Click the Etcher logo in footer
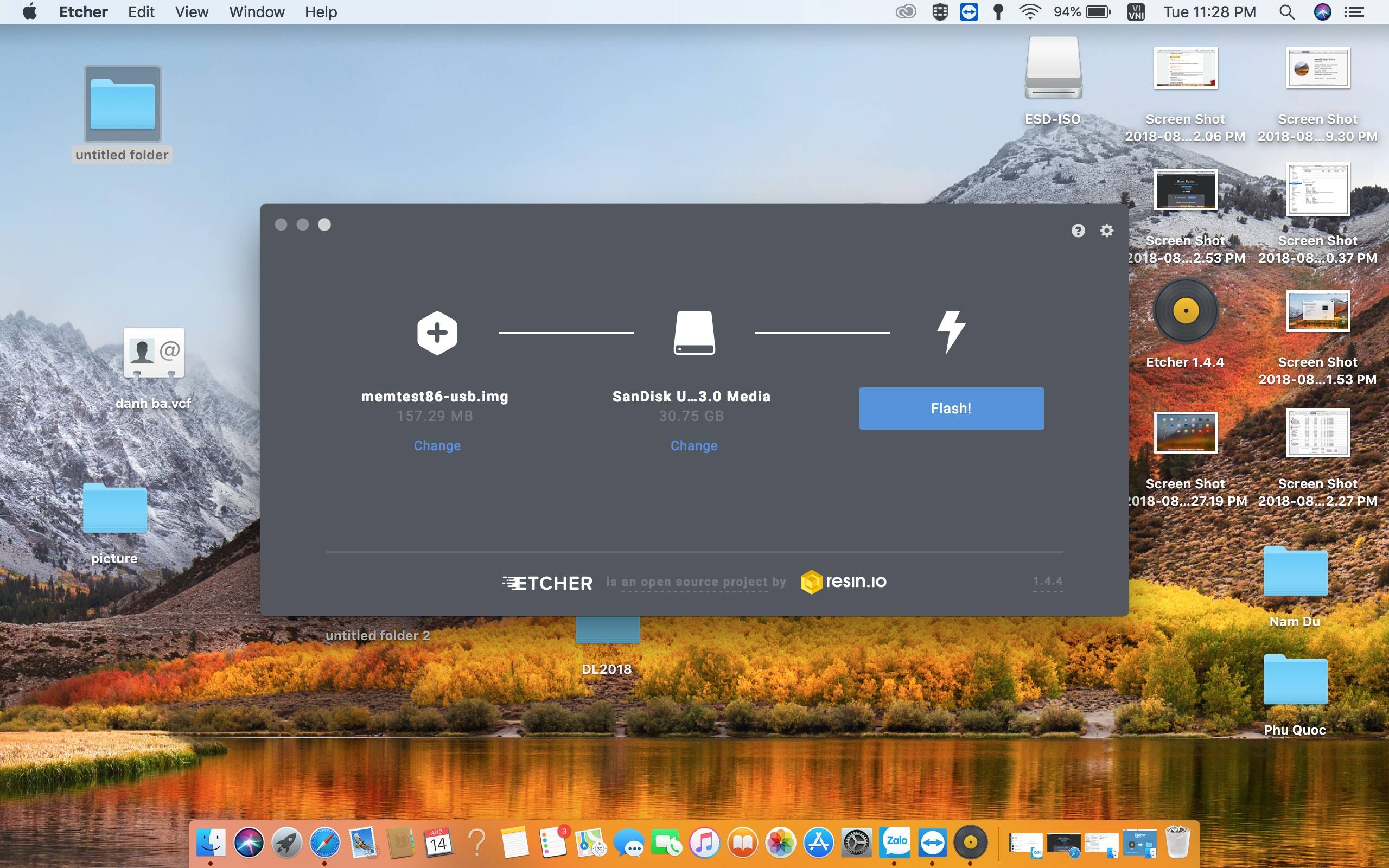Viewport: 1389px width, 868px height. 547,583
